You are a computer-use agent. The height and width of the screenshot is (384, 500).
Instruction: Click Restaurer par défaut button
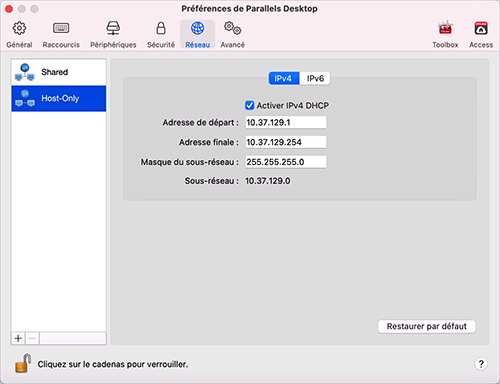427,326
